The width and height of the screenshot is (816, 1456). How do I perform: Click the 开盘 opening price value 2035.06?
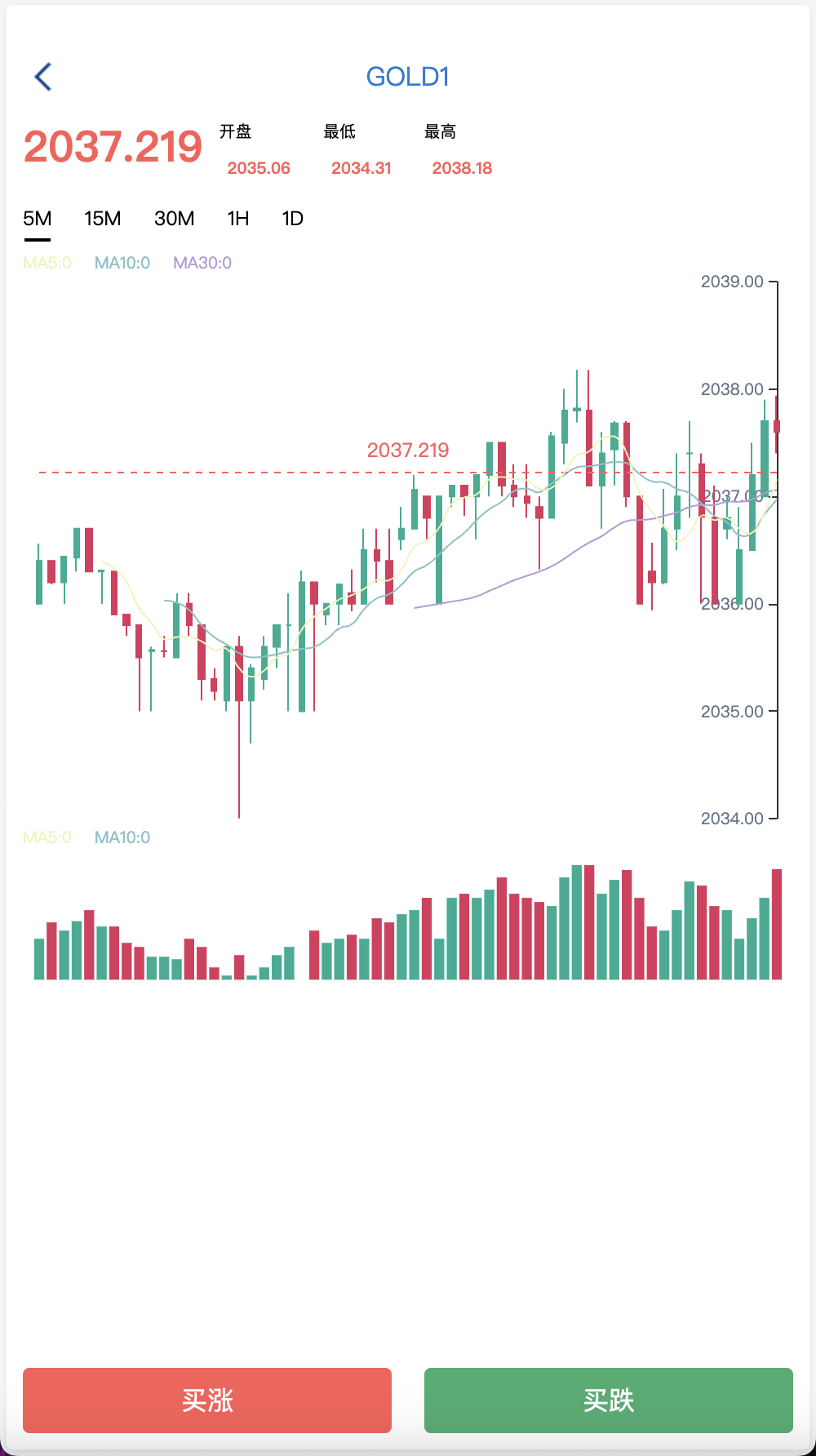coord(259,168)
